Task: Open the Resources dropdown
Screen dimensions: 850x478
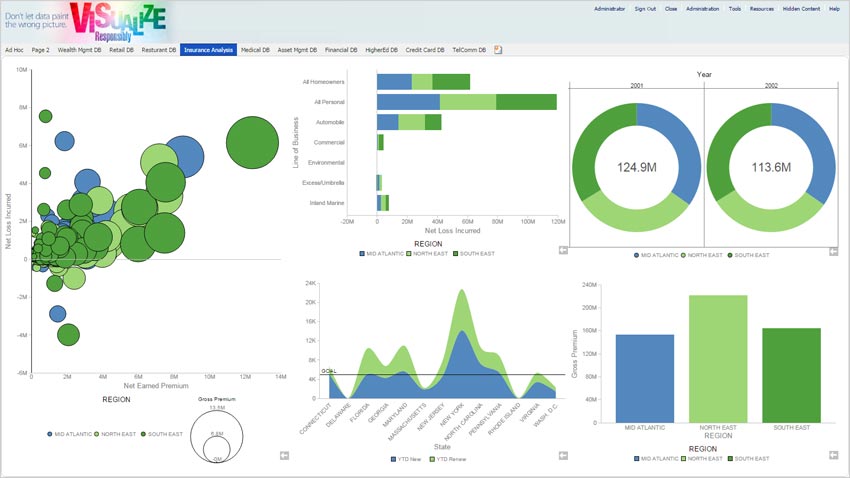Action: point(762,8)
